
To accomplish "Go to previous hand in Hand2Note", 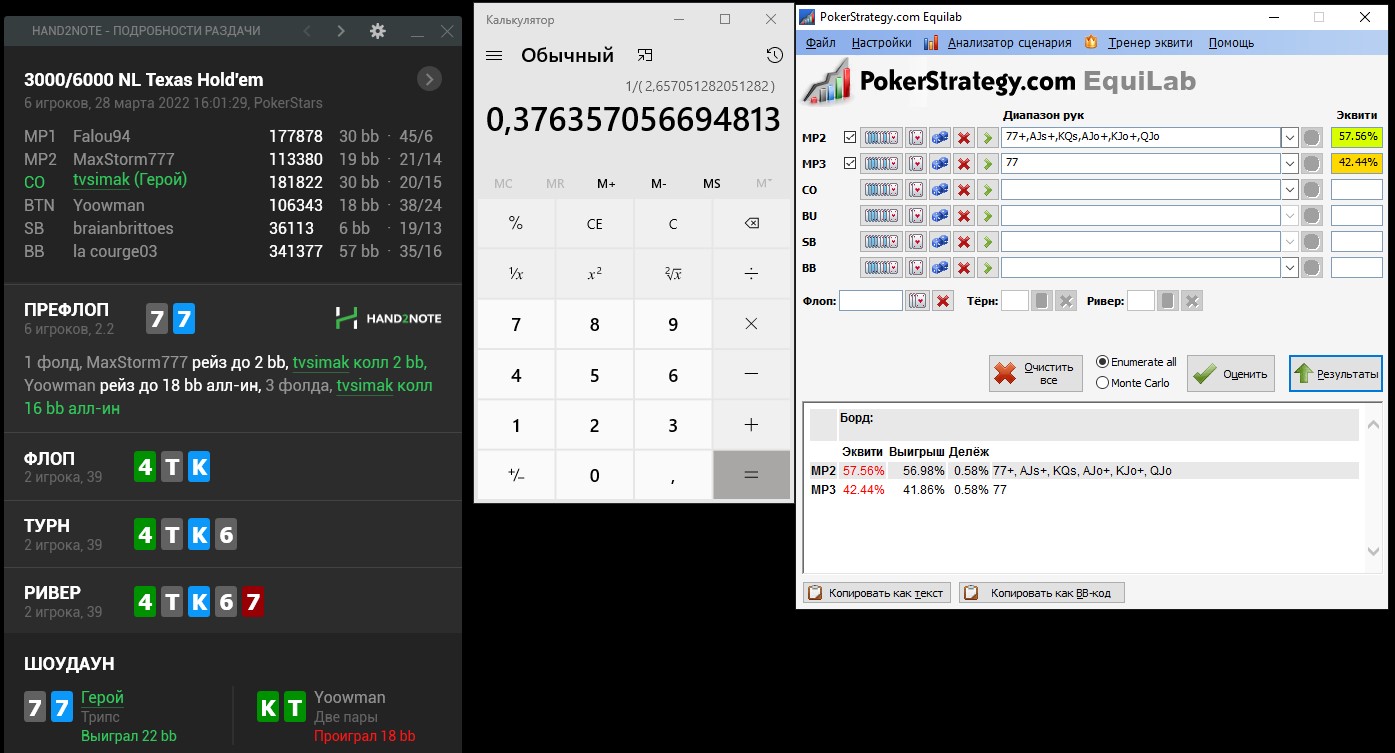I will point(307,31).
